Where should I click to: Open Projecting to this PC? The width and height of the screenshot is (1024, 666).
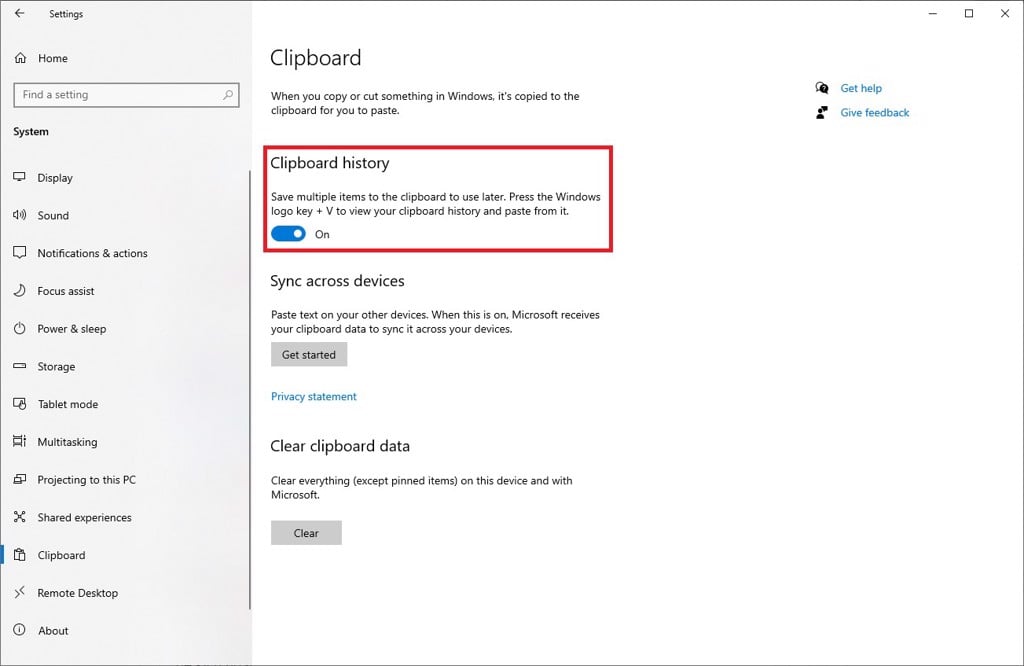pos(86,480)
